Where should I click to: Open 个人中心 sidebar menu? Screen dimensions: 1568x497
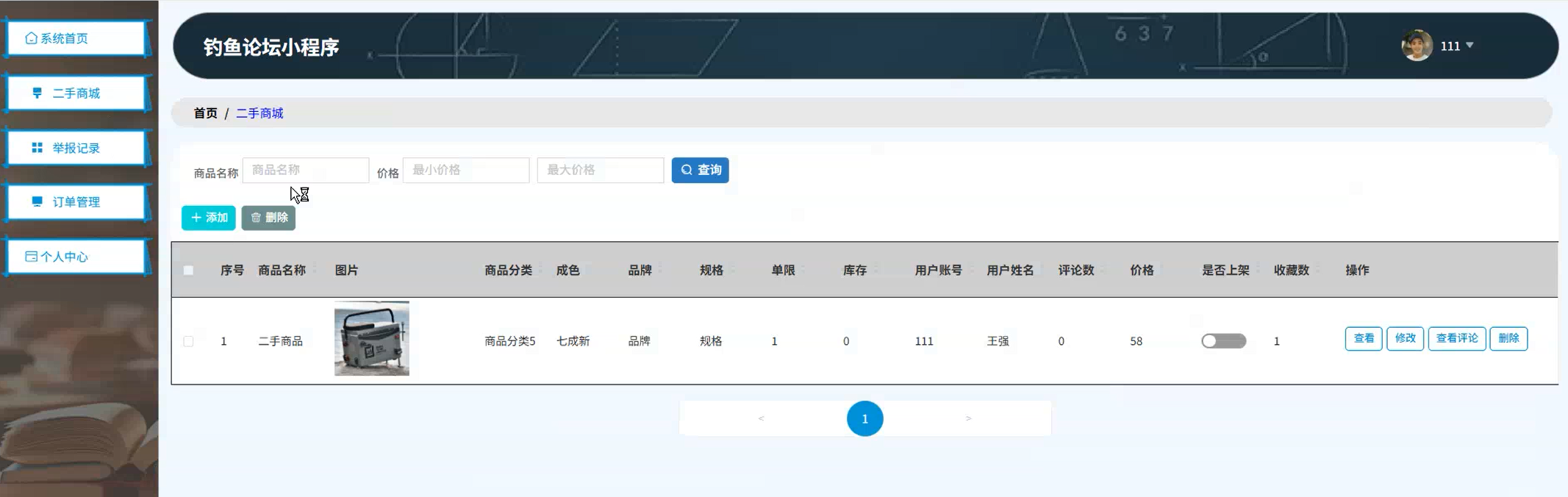(x=76, y=257)
